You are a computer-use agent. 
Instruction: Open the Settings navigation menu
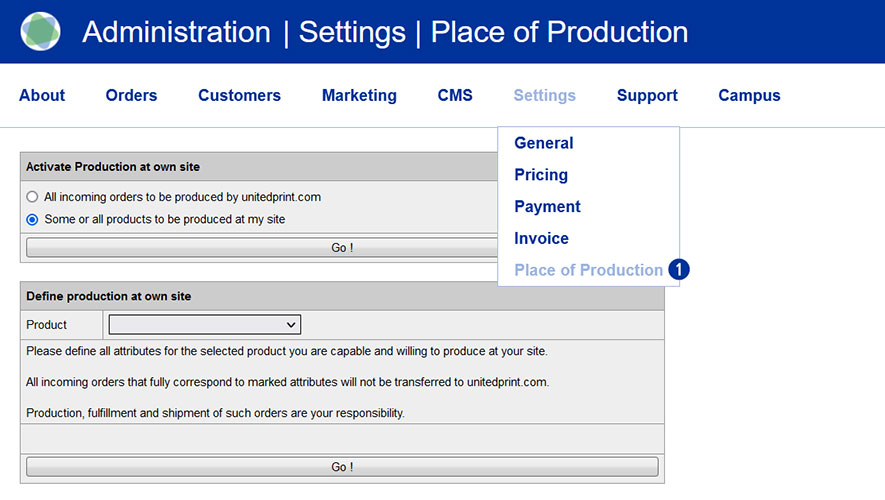pos(544,96)
